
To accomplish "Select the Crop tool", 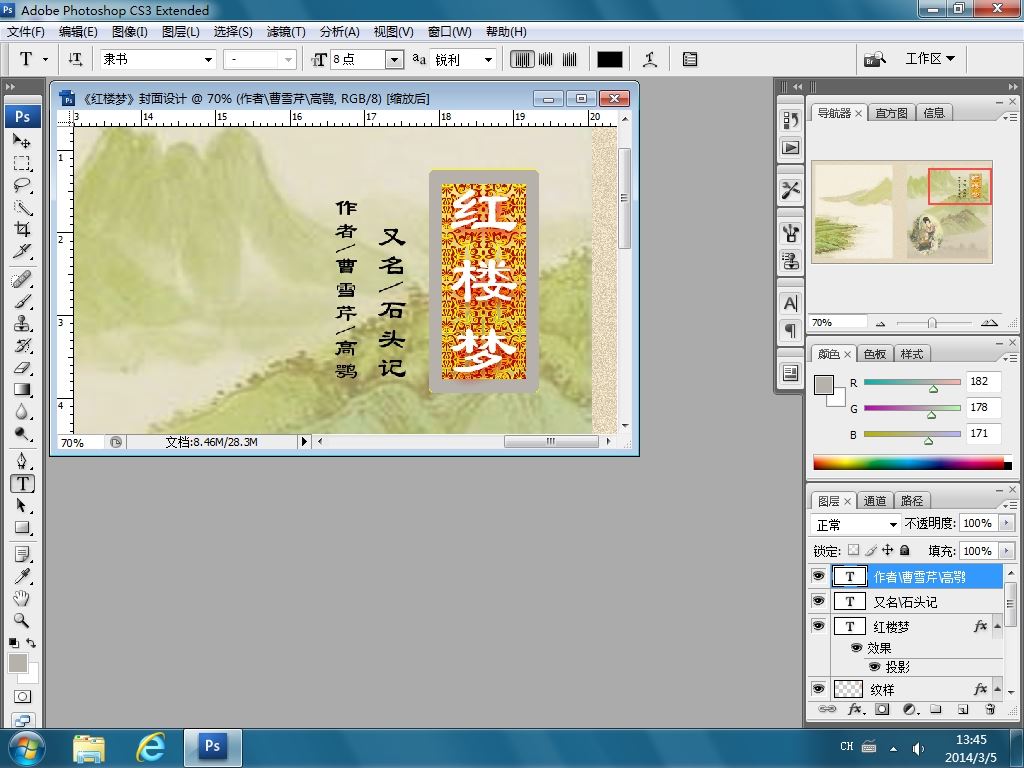I will coord(21,229).
